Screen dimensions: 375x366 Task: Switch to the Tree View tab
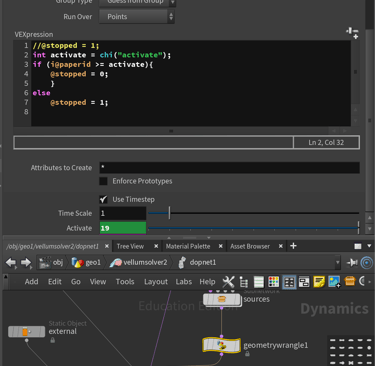point(130,246)
